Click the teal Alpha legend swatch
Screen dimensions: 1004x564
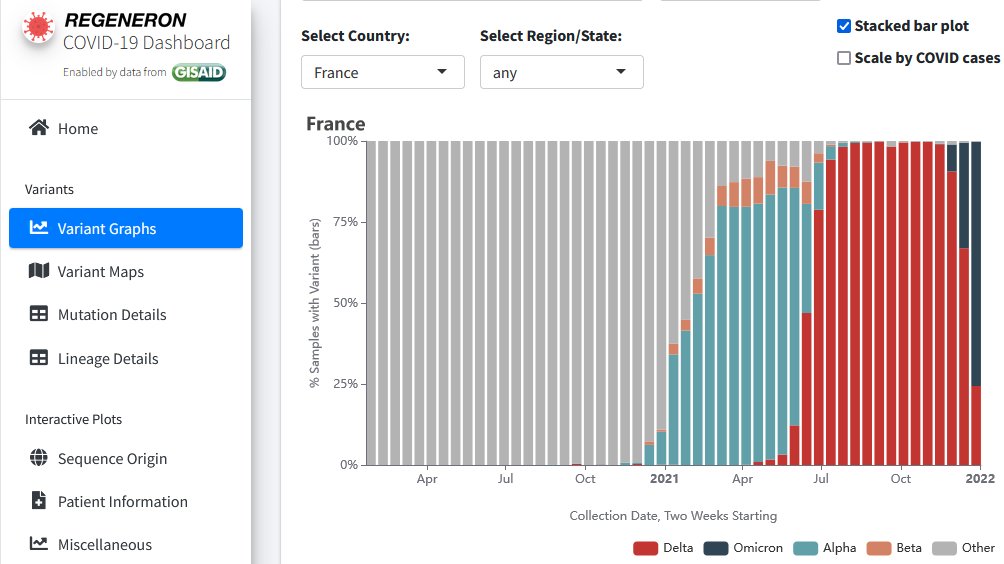[x=806, y=547]
